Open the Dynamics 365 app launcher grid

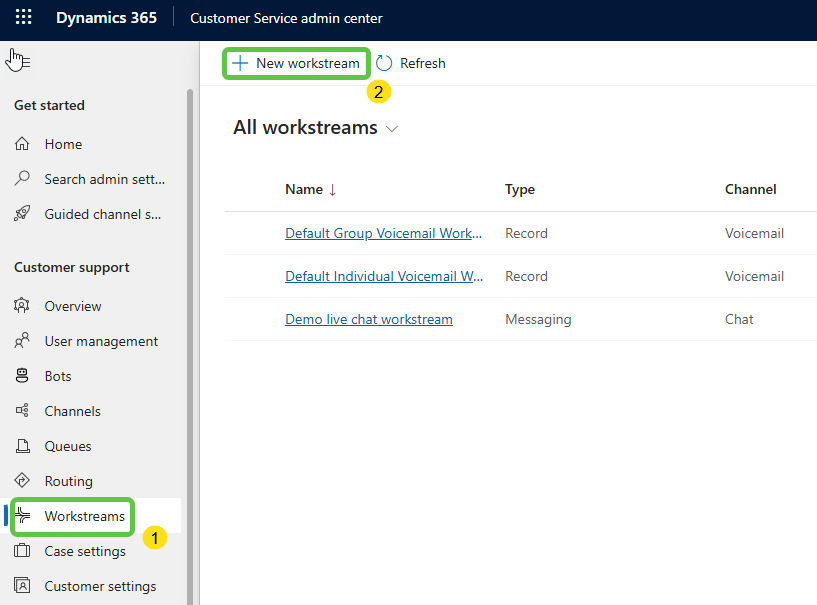(23, 18)
